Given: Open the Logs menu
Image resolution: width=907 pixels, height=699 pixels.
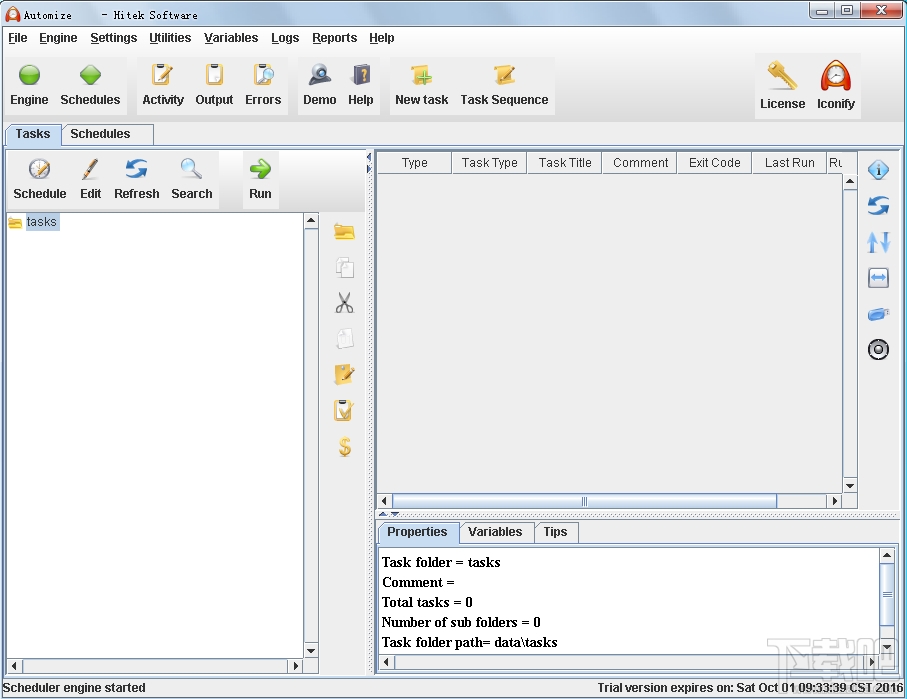Looking at the screenshot, I should (285, 38).
